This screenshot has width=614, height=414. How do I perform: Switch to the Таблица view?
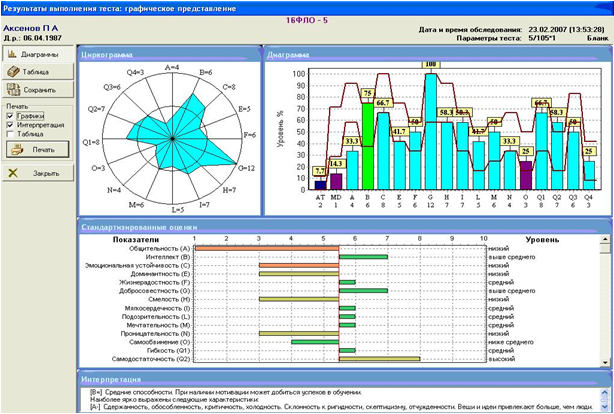[x=37, y=71]
